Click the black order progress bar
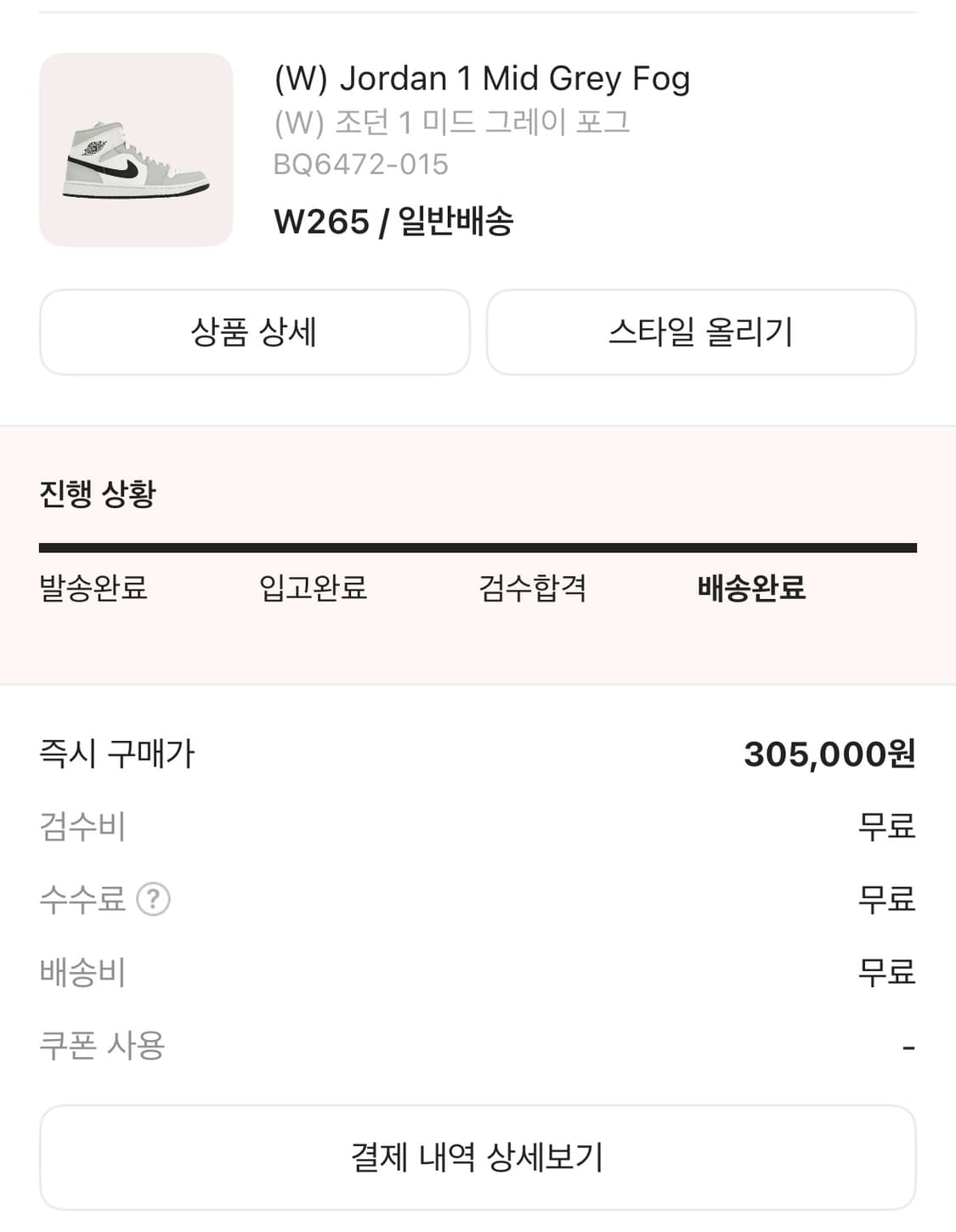The image size is (956, 1232). click(478, 548)
